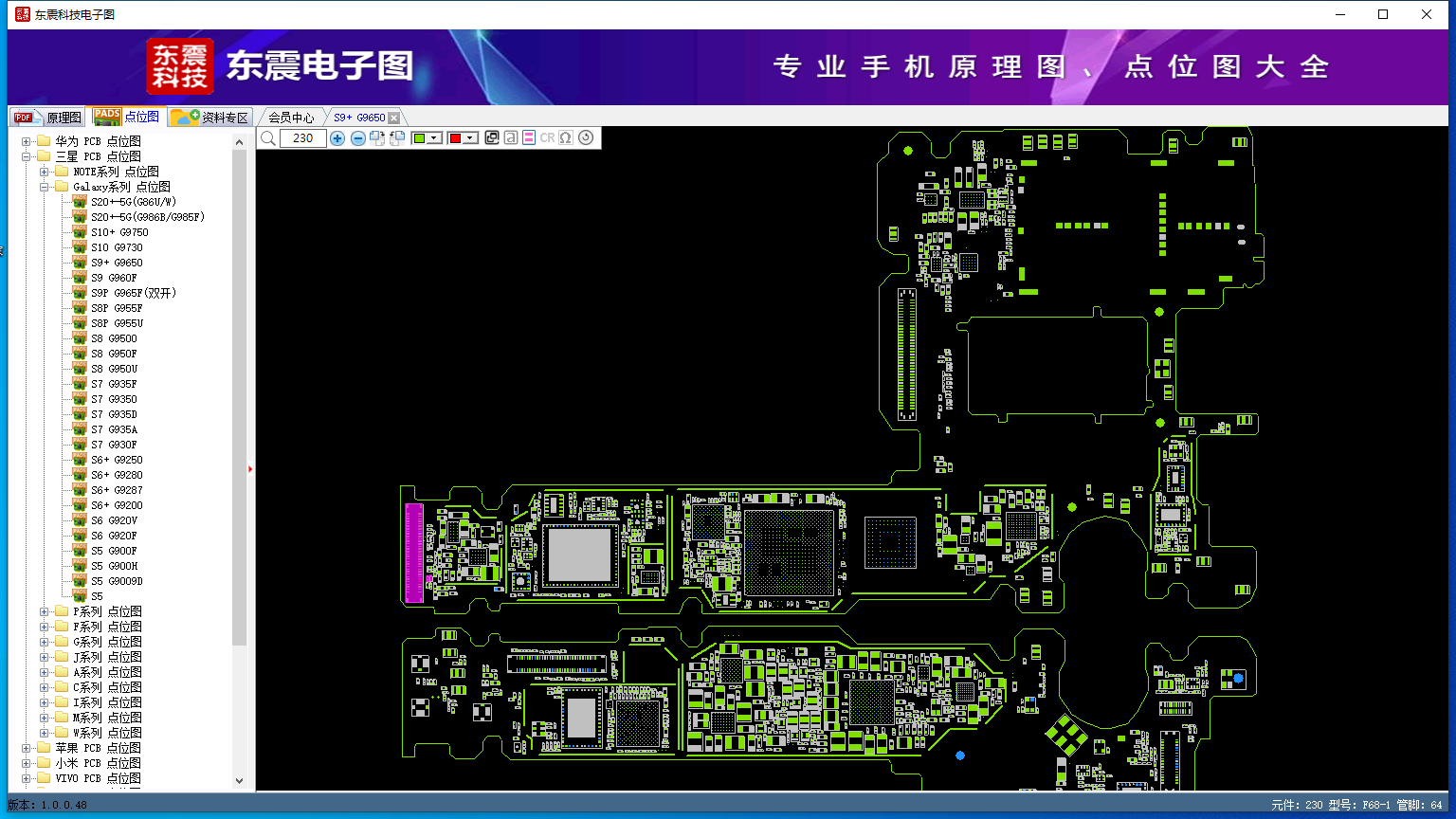Expand the A系列 点位图 folder

[45, 672]
